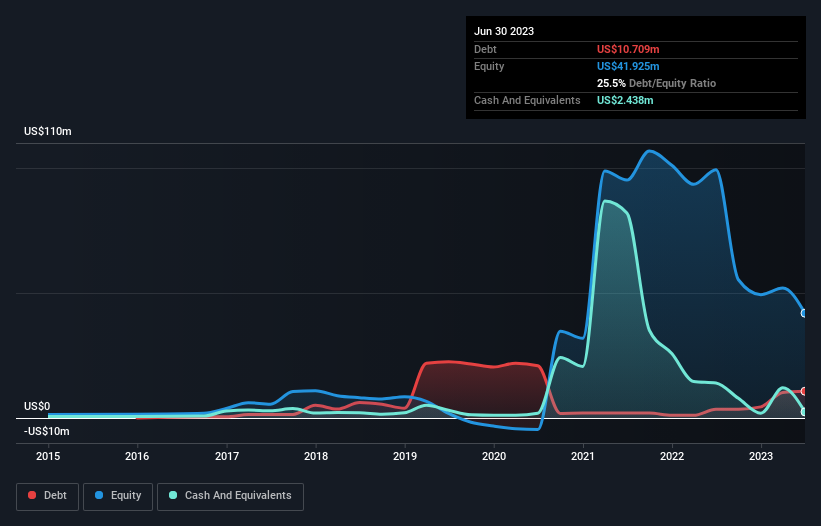Click the 2018 x-axis label
The width and height of the screenshot is (821, 526).
[x=316, y=456]
